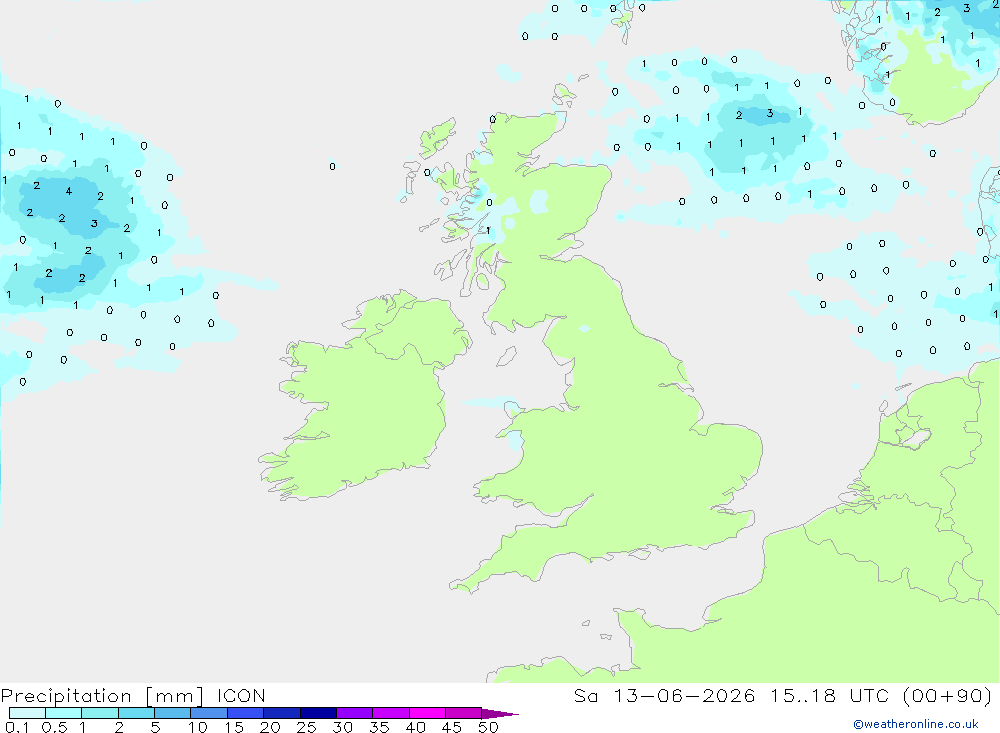
Task: Click the 0.5–1 mm legend color swatch
Action: 64,713
